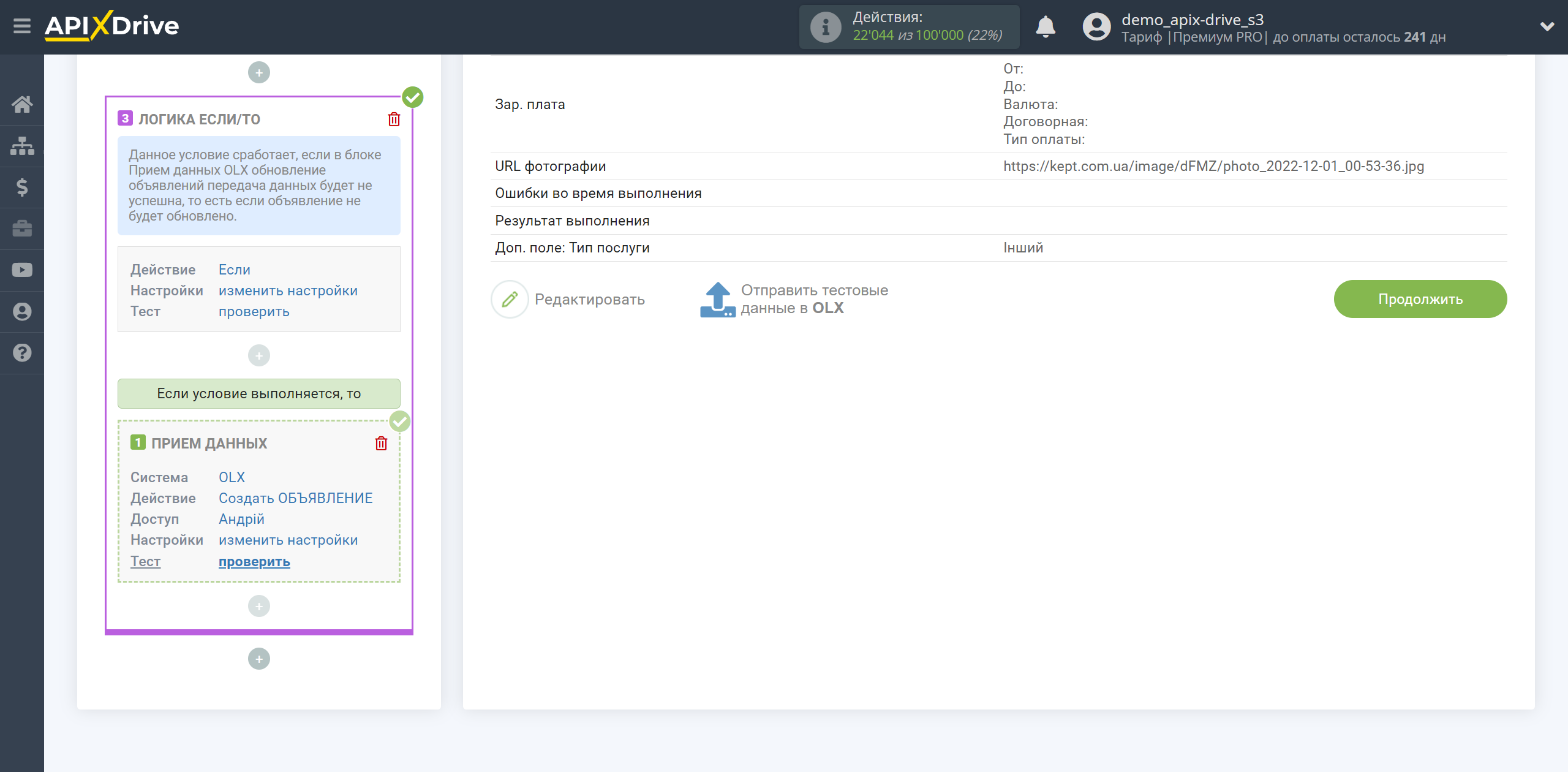Add step below logic condition settings
This screenshot has width=1568, height=772.
click(x=259, y=355)
